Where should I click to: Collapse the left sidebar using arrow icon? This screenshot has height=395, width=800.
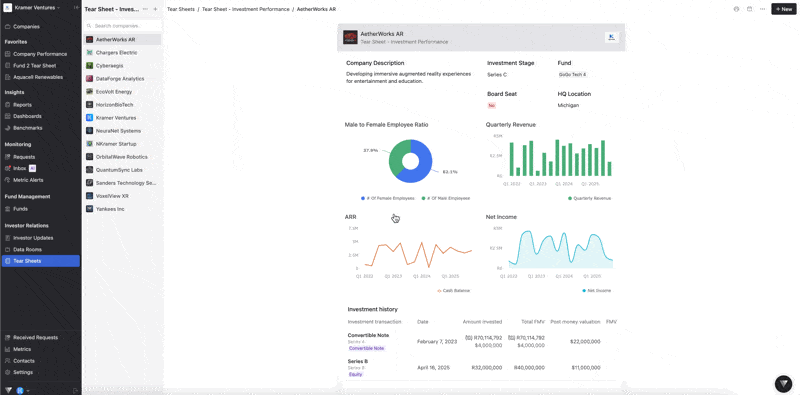[x=76, y=8]
